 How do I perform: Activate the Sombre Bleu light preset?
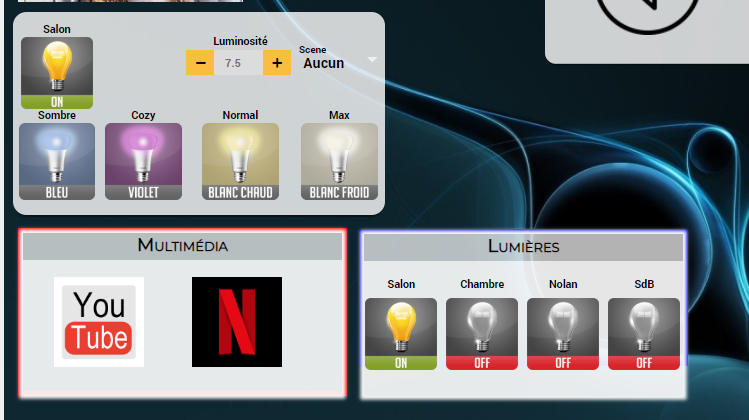pyautogui.click(x=57, y=162)
